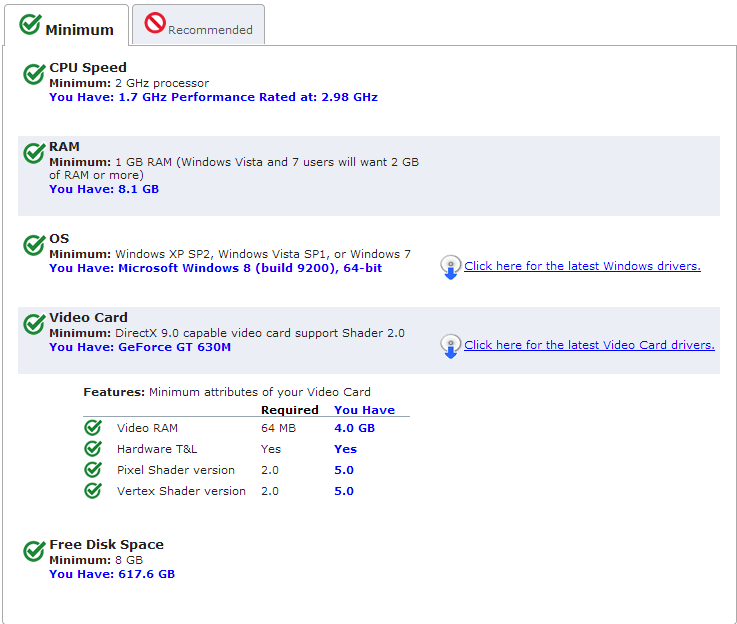Screen dimensions: 737x624
Task: Click the green checkmark beside Video Card
Action: [34, 324]
